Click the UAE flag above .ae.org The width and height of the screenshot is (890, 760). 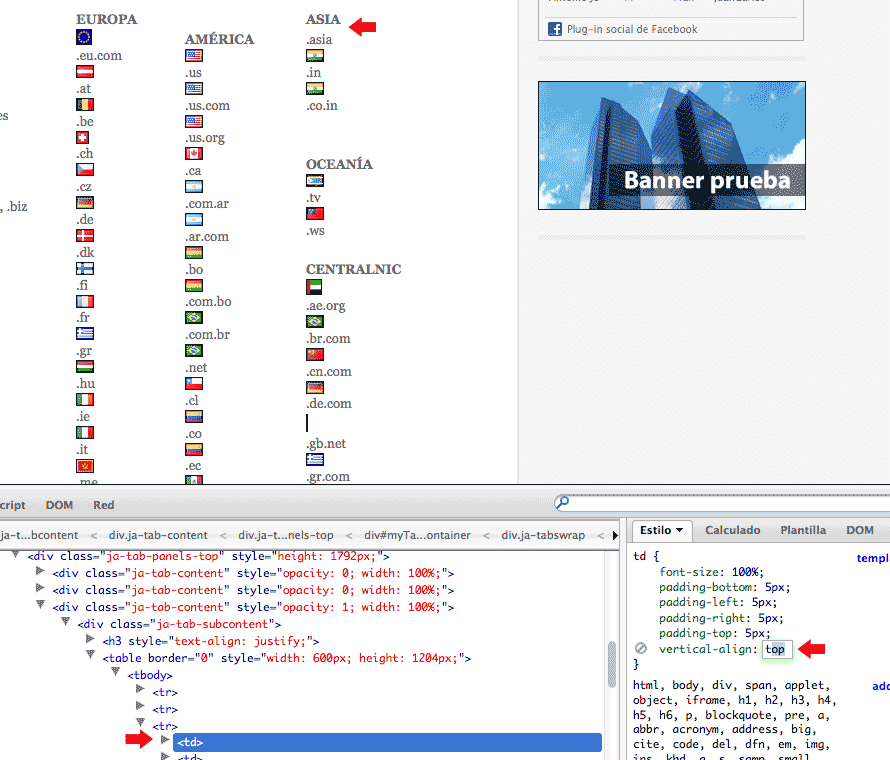click(x=314, y=287)
